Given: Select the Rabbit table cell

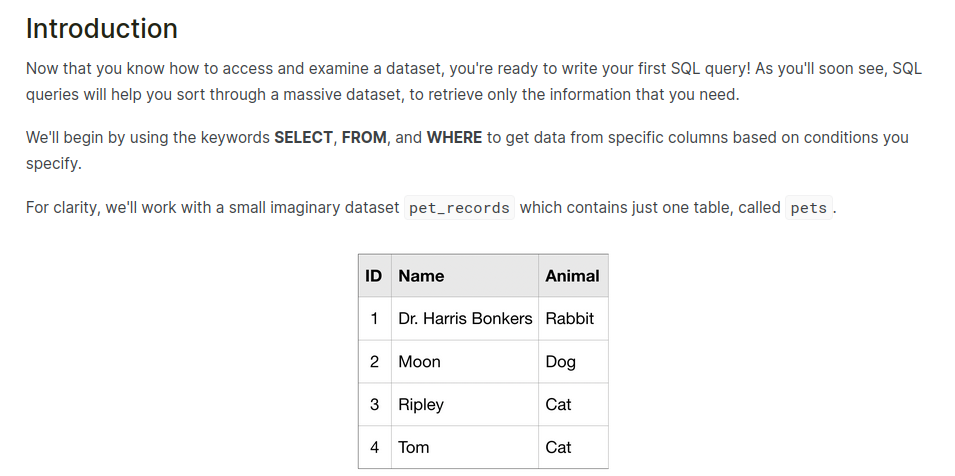Looking at the screenshot, I should tap(570, 319).
